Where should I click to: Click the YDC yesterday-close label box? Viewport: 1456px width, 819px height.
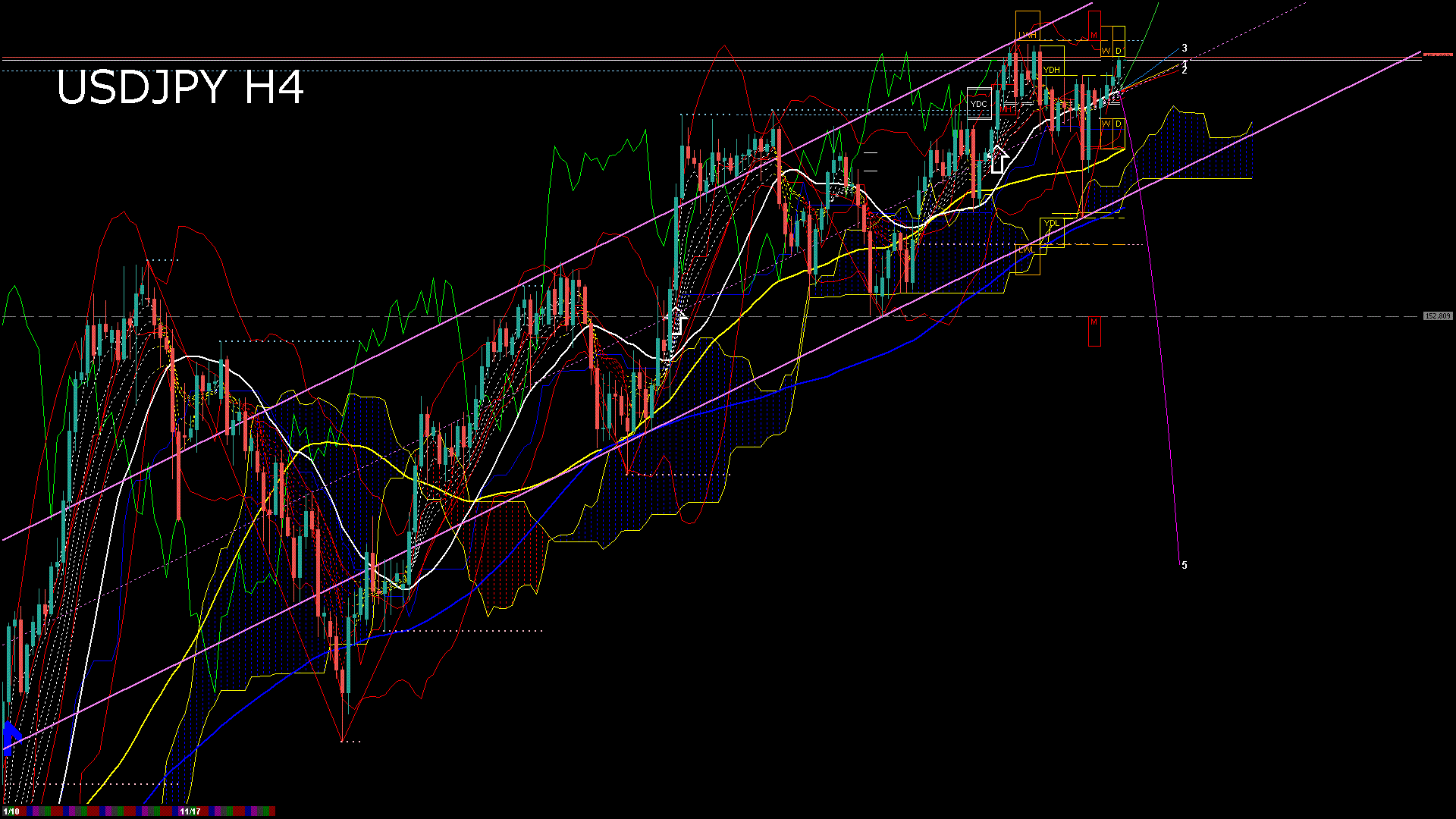[x=979, y=104]
